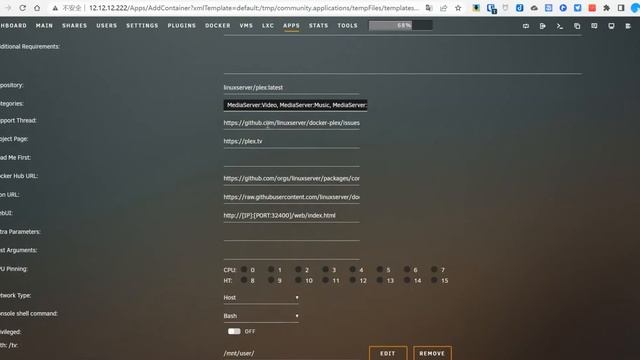
Task: Bookmark this page with the star icon
Action: coord(458,8)
